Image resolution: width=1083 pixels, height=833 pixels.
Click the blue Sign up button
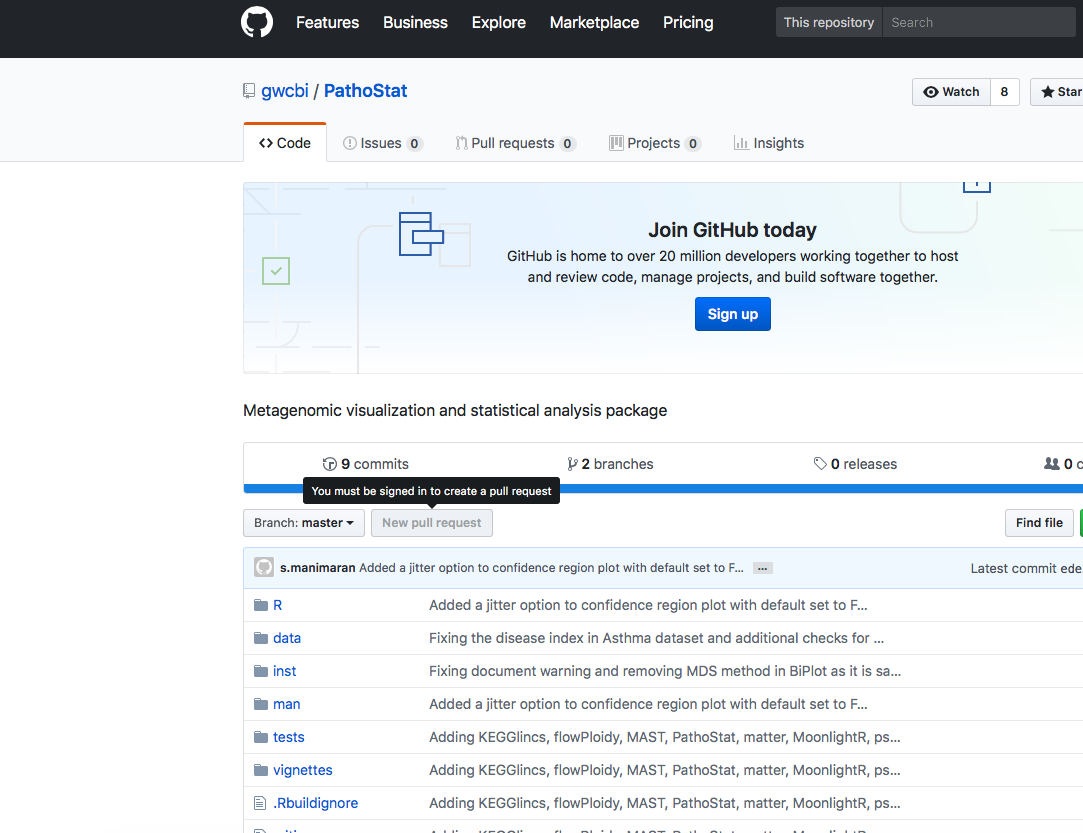[x=732, y=314]
